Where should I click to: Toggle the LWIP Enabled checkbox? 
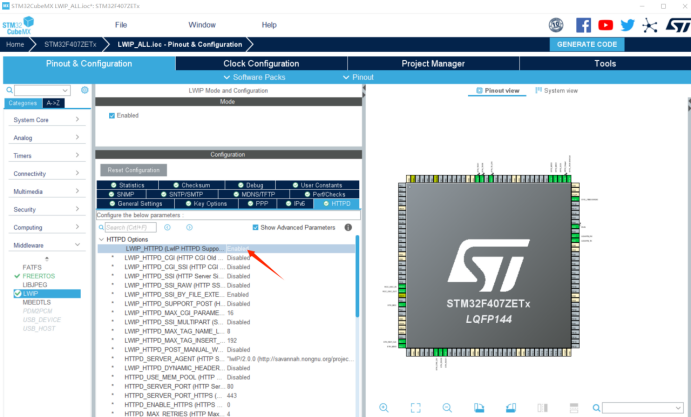112,115
